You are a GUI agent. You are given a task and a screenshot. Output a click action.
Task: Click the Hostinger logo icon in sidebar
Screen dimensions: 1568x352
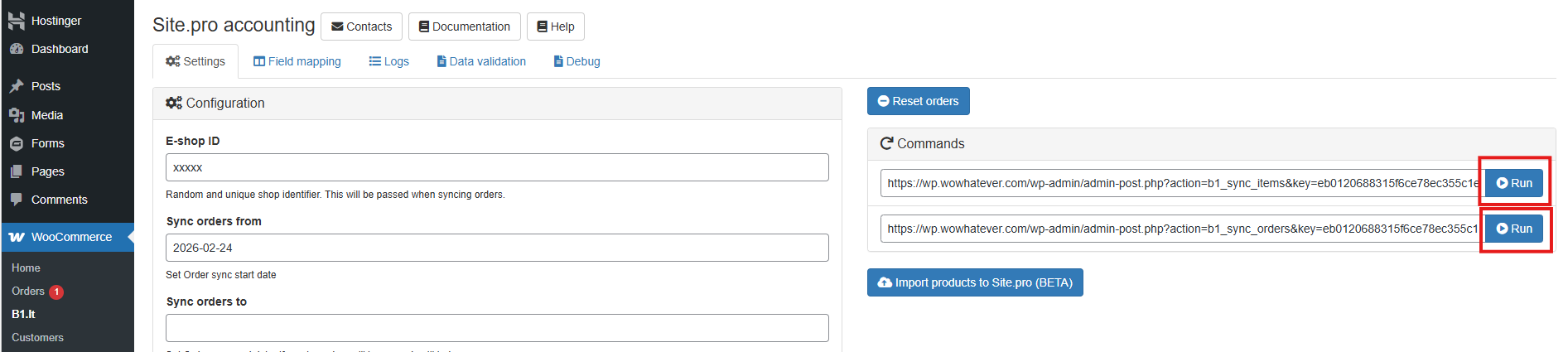17,21
